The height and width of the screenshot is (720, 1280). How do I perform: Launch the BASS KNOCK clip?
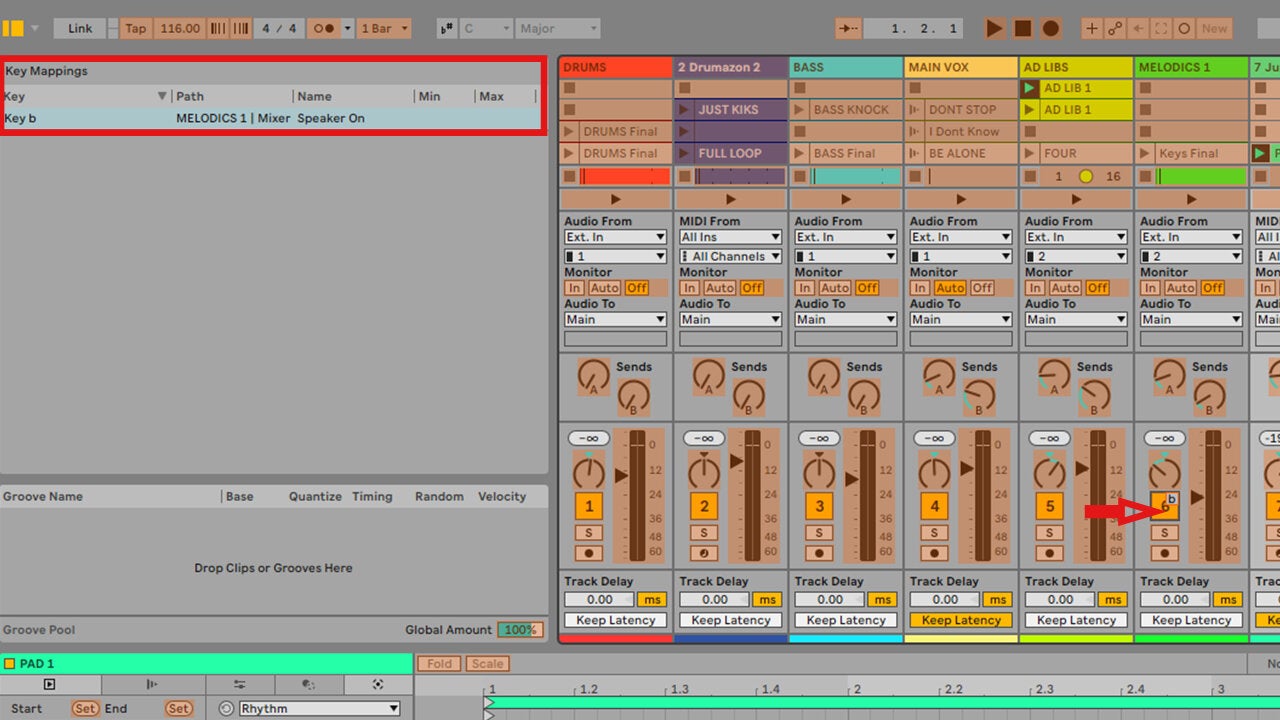pos(800,109)
